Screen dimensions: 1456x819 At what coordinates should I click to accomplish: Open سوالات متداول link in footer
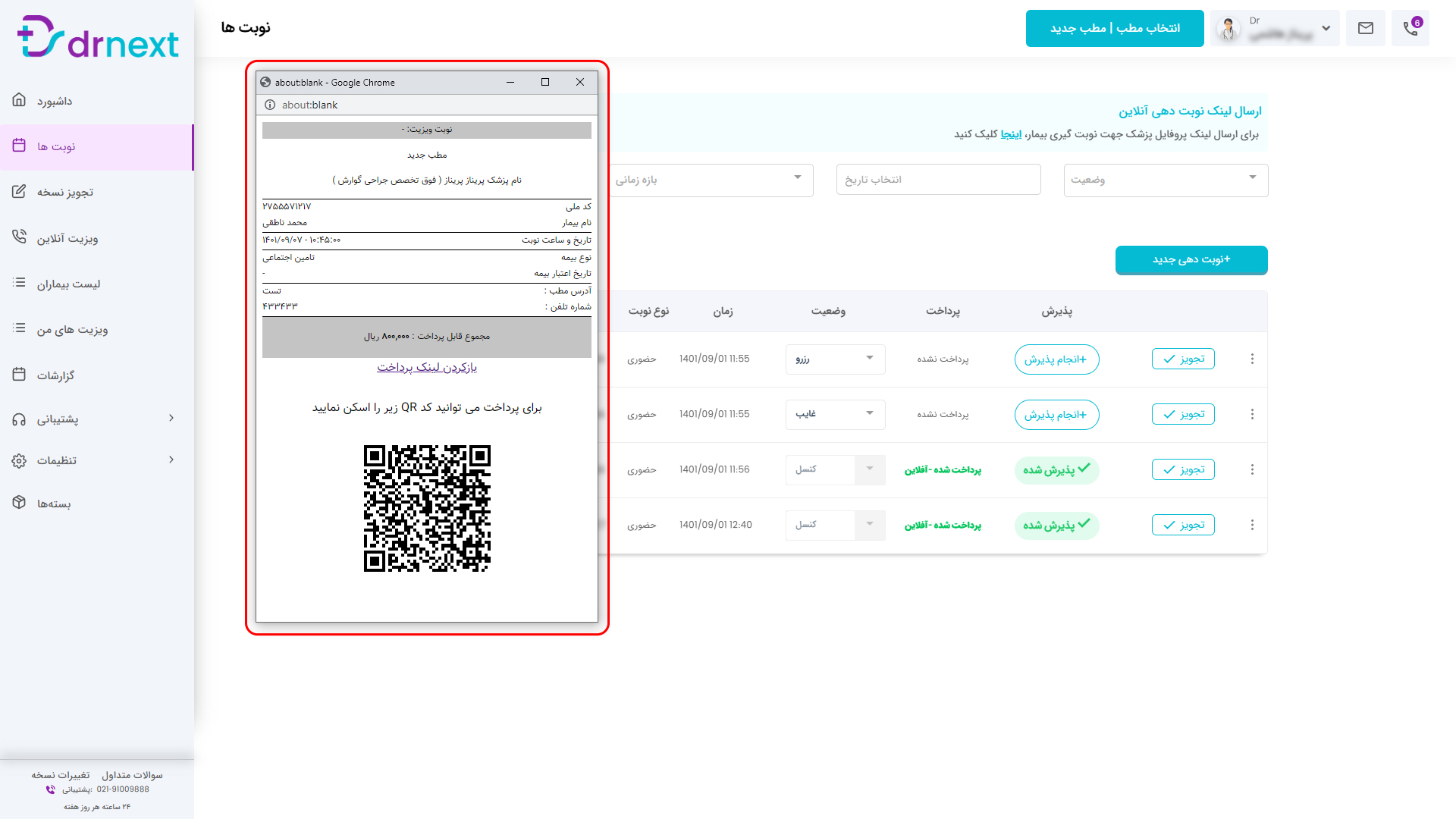pyautogui.click(x=133, y=775)
